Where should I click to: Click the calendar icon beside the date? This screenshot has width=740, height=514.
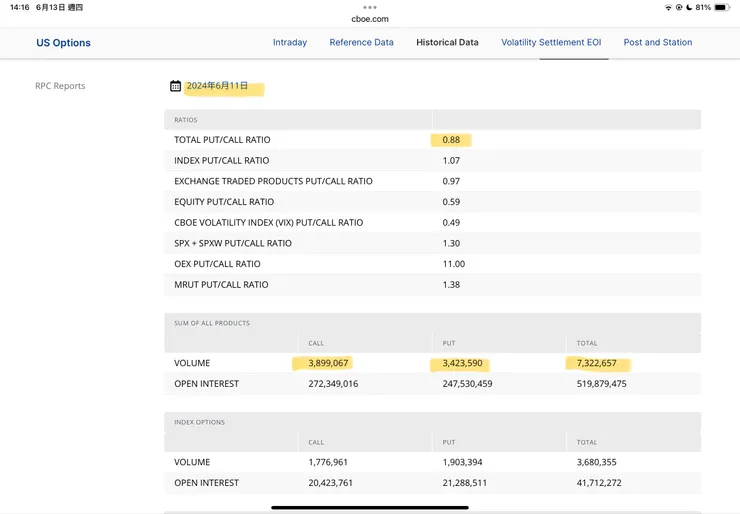tap(175, 86)
